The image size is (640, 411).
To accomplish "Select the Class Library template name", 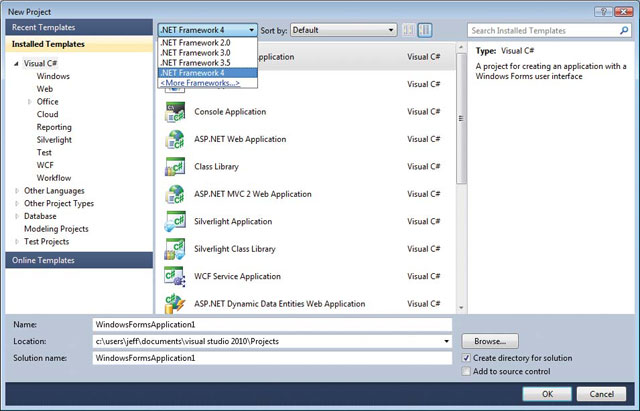I will (x=216, y=167).
